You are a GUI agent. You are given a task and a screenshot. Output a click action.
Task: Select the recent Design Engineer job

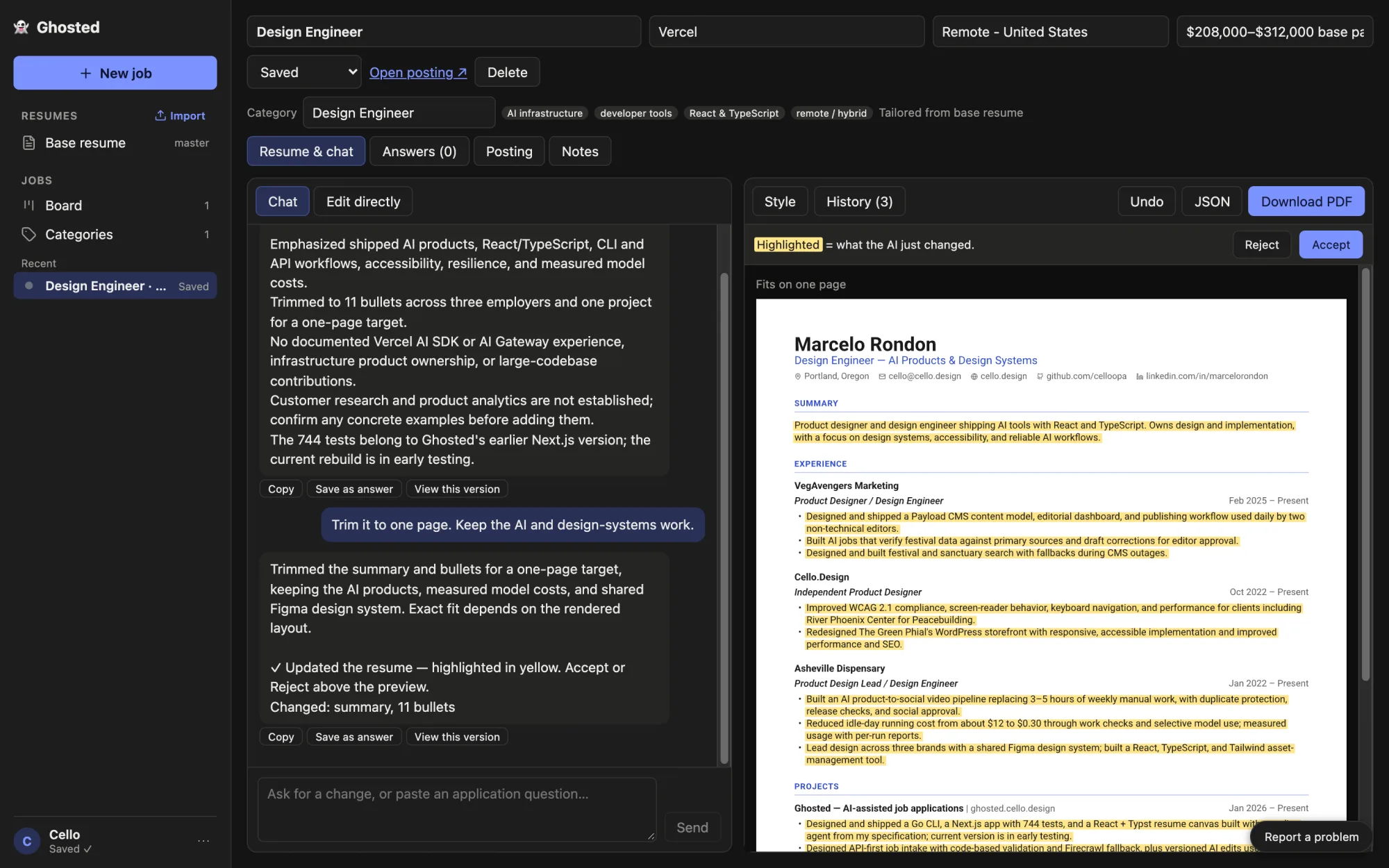click(115, 286)
